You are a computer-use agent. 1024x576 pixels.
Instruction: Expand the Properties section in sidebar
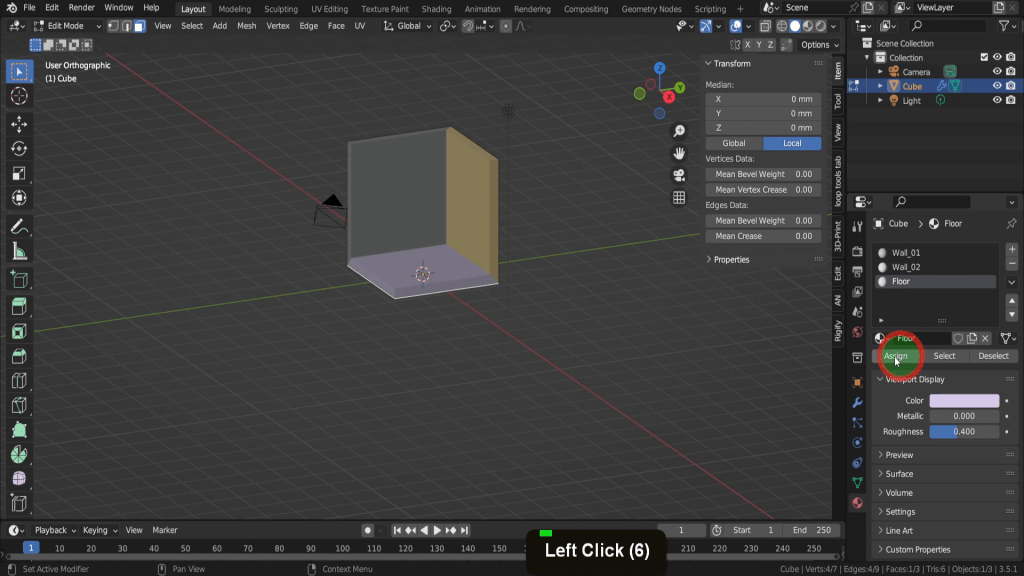731,259
